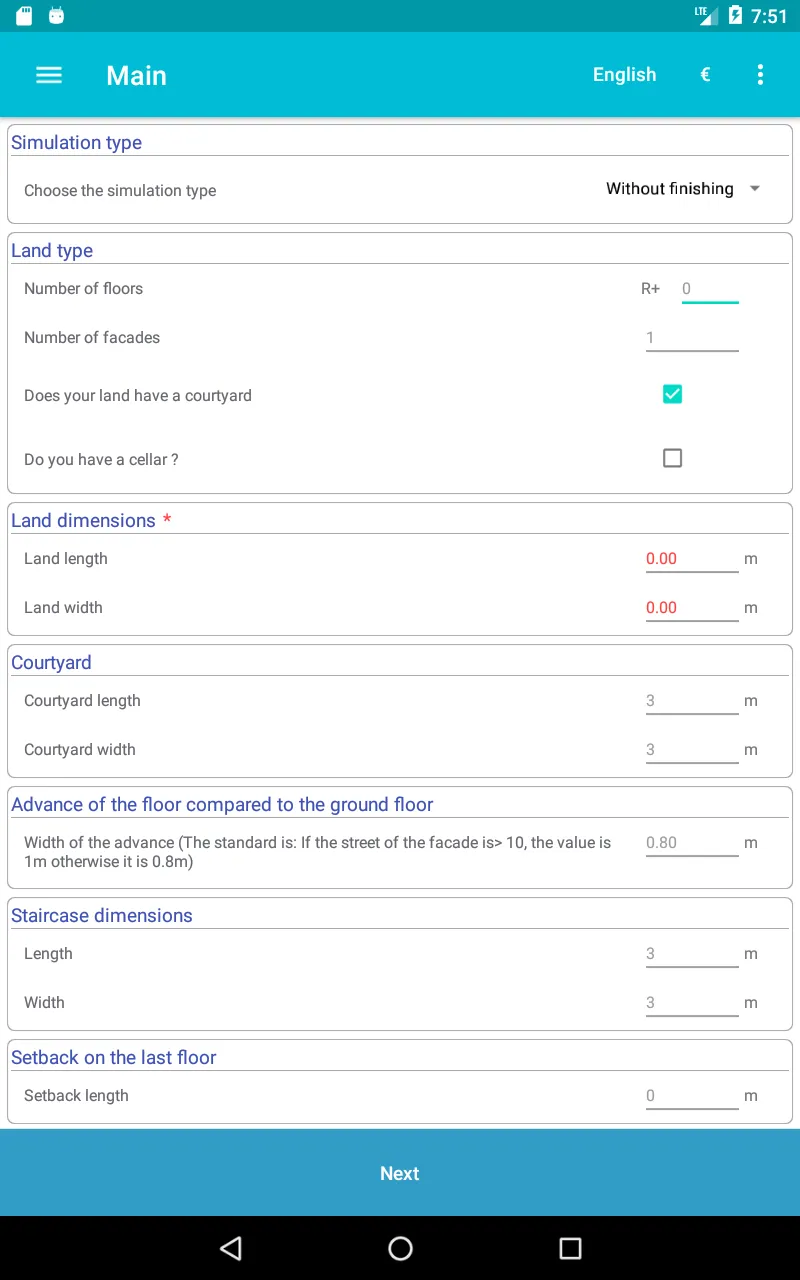The width and height of the screenshot is (800, 1280).
Task: Open the simulation type dropdown
Action: click(683, 189)
